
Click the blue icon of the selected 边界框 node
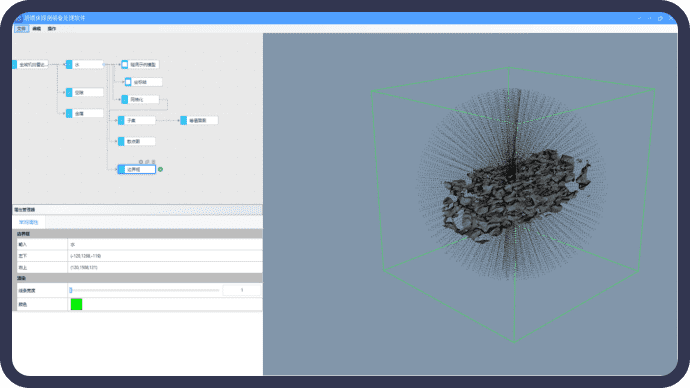(x=121, y=169)
